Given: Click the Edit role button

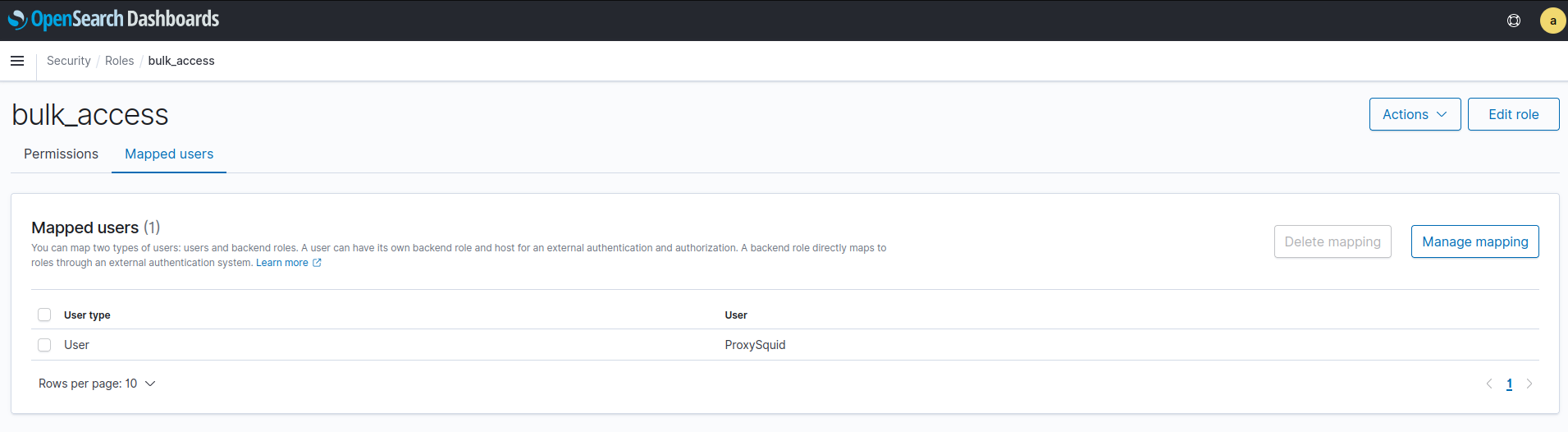Looking at the screenshot, I should point(1513,114).
